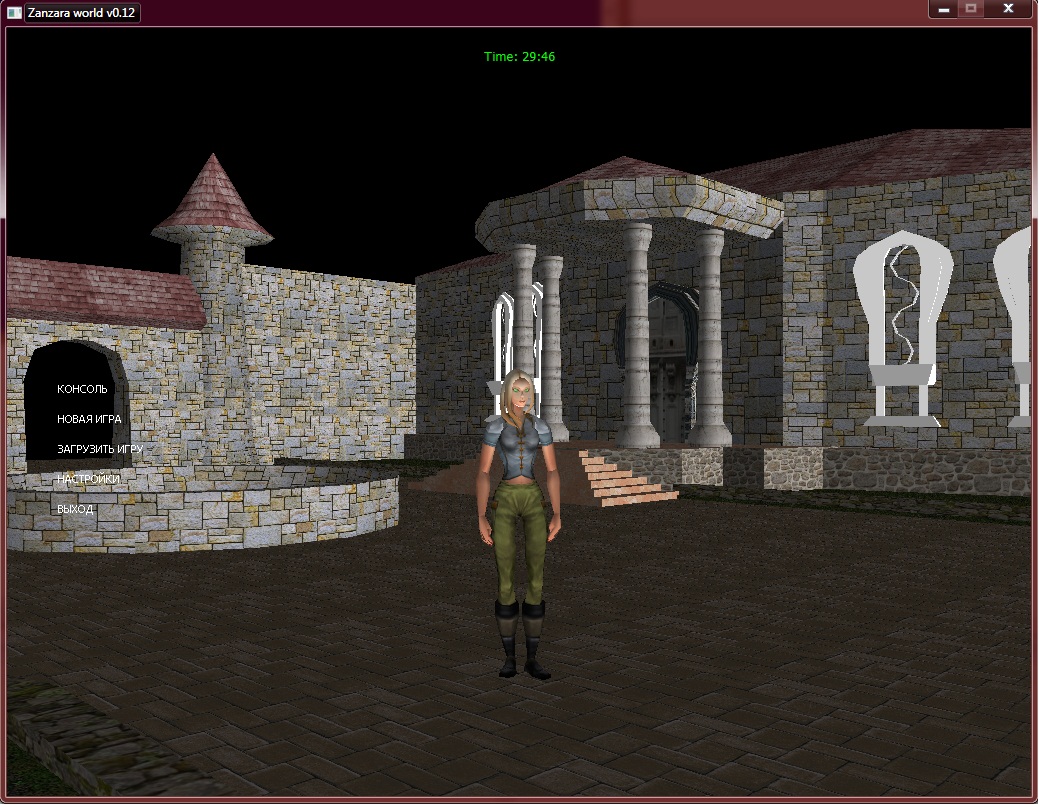The image size is (1039, 805).
Task: Click the maximize button in the title bar
Action: (970, 9)
